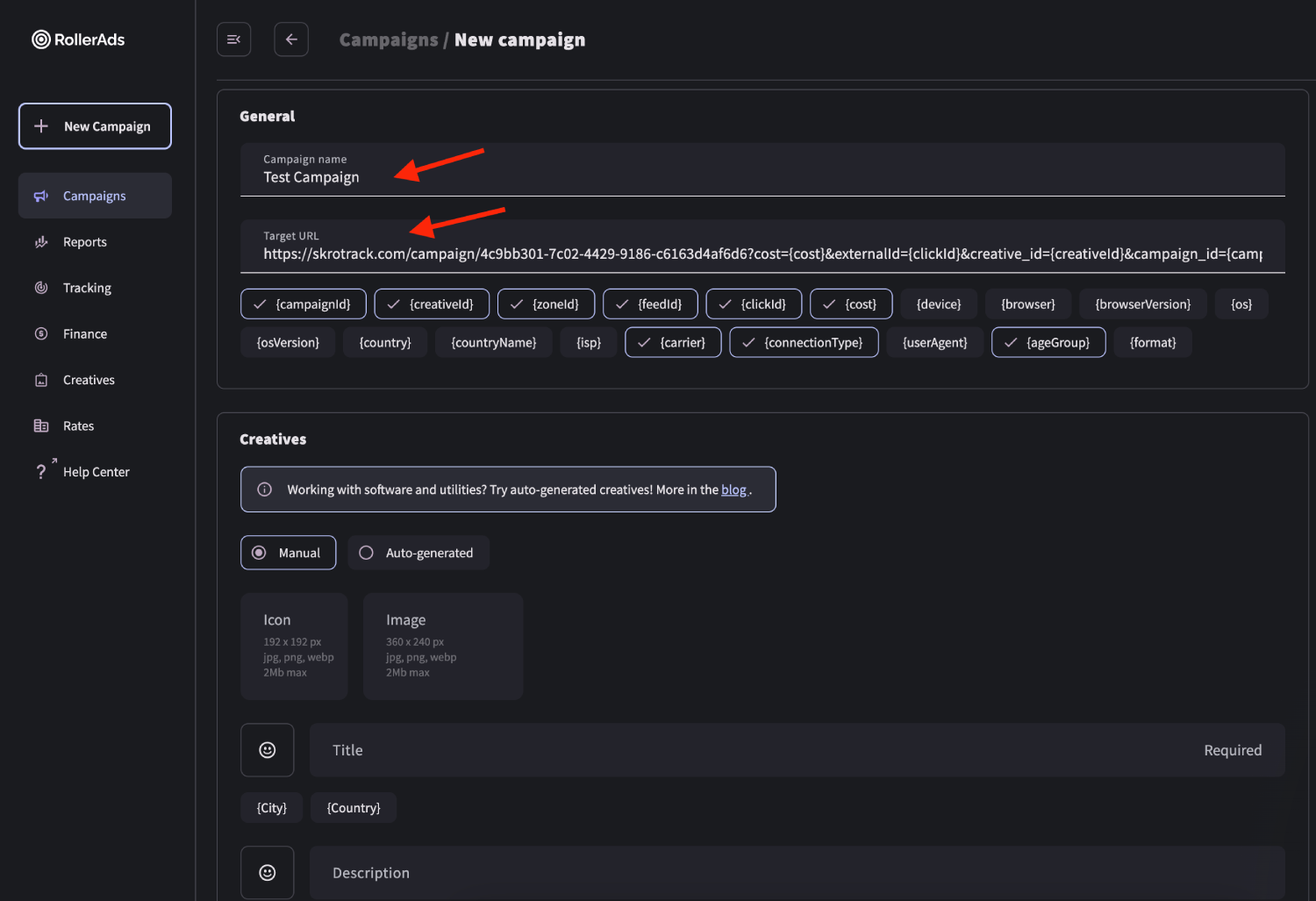Add the {osVersion} macro
The image size is (1316, 901).
pos(288,342)
